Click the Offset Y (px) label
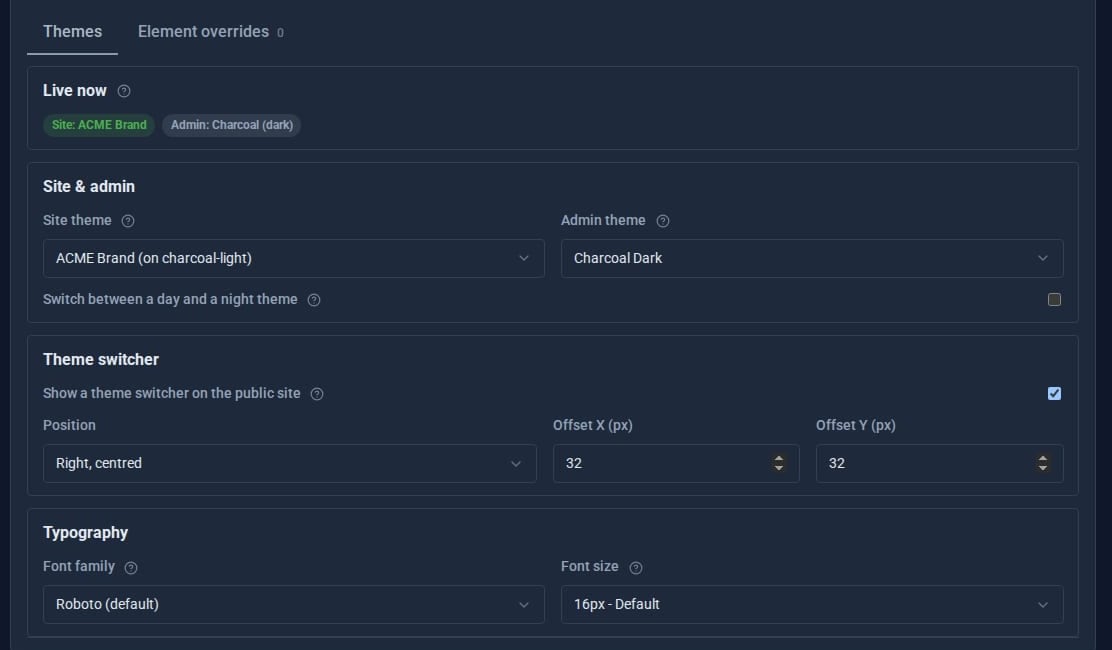The width and height of the screenshot is (1112, 650). point(856,425)
